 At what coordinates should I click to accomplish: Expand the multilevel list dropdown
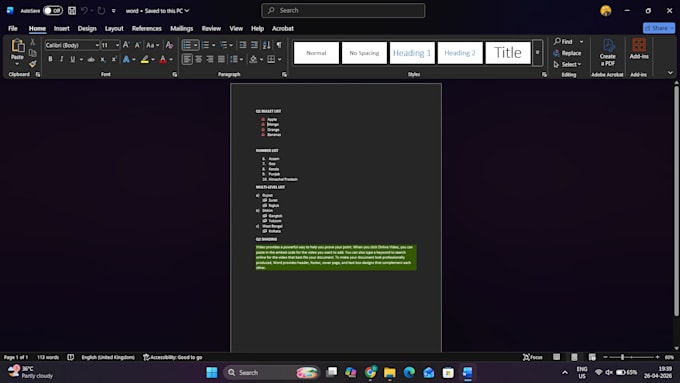pos(231,45)
